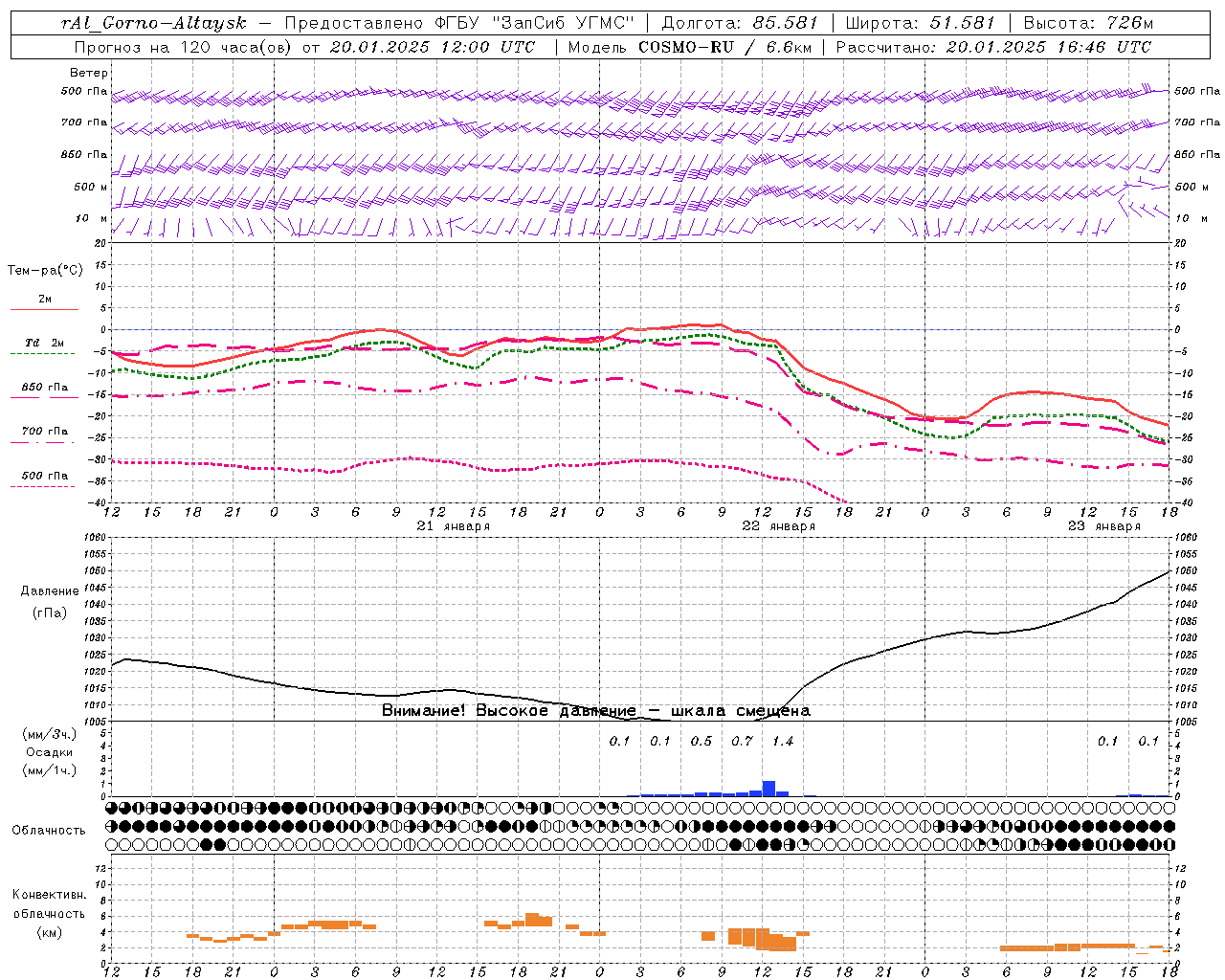Click the "Давление" pressure panel label
Viewport: 1225px width, 980px height.
[x=50, y=591]
